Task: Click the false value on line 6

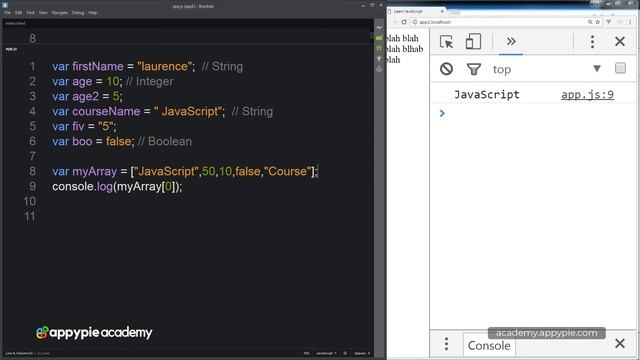Action: point(118,142)
